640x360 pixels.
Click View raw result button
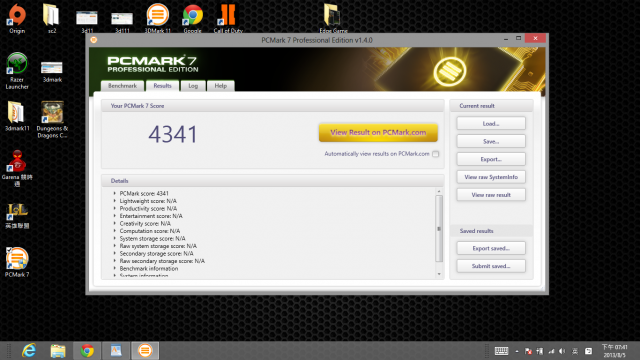tap(491, 195)
